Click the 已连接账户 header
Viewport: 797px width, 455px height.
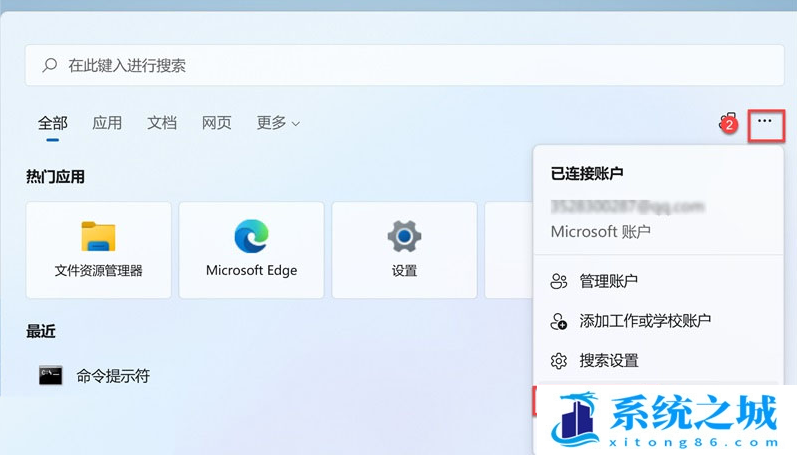point(587,173)
